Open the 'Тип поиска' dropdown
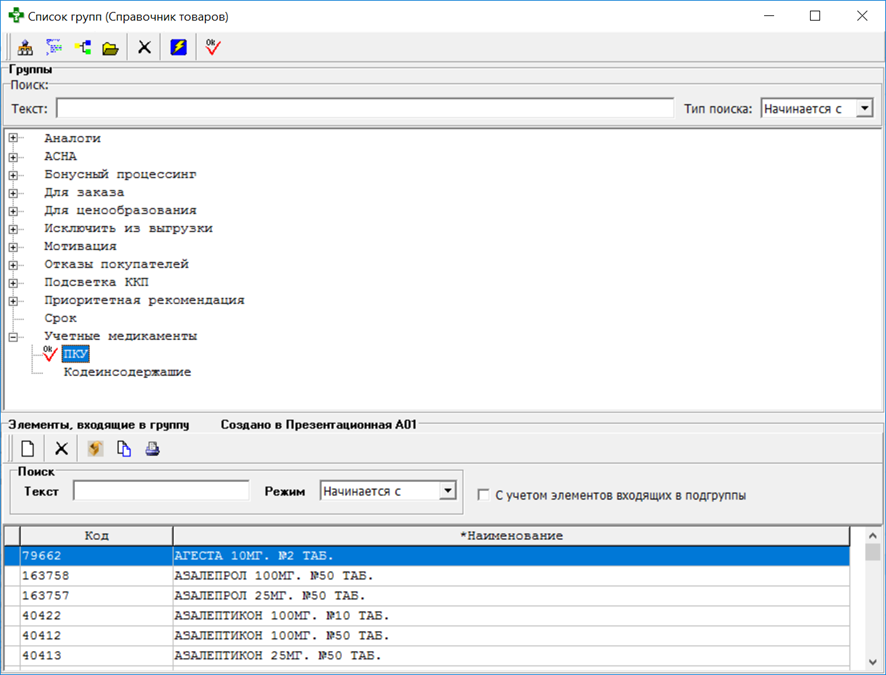 865,108
